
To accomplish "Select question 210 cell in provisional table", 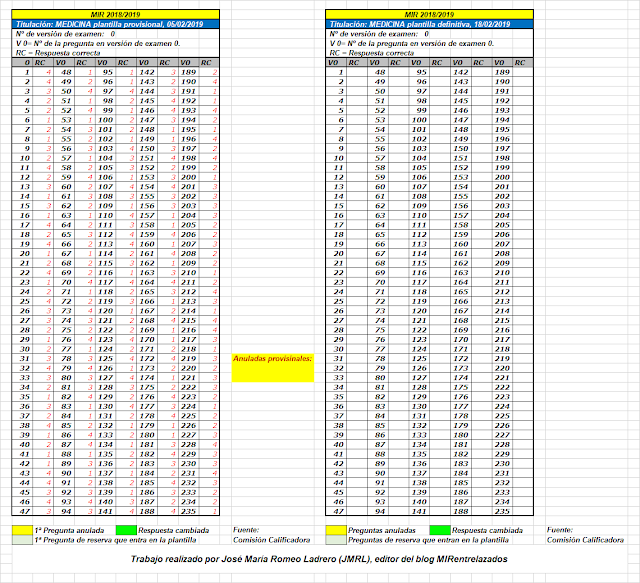I will pos(189,273).
